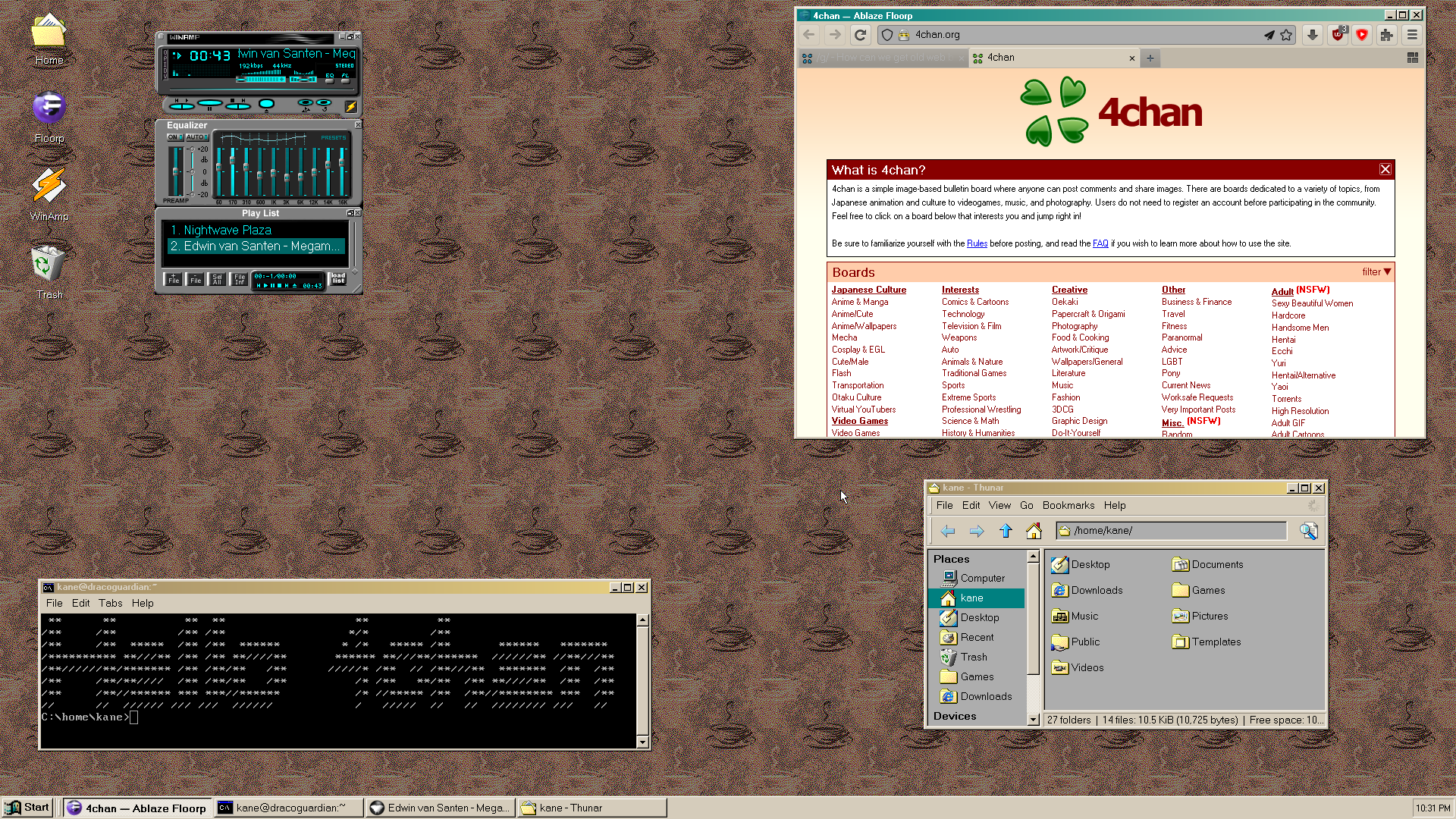Toggle Winamp repeat button
Image resolution: width=1456 pixels, height=819 pixels.
point(324,103)
